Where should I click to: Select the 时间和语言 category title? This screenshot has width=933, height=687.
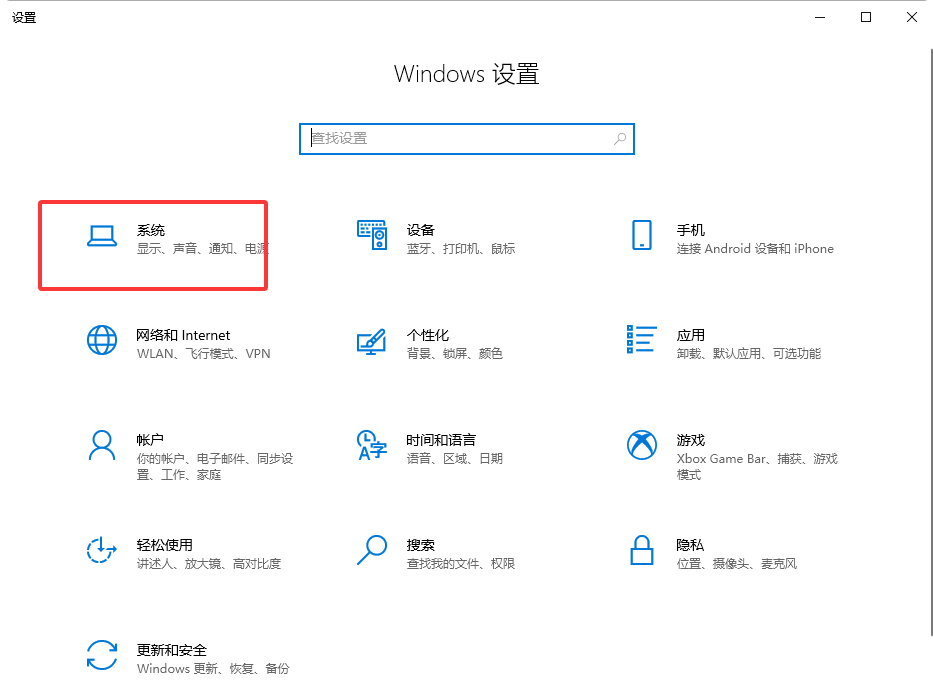coord(441,440)
